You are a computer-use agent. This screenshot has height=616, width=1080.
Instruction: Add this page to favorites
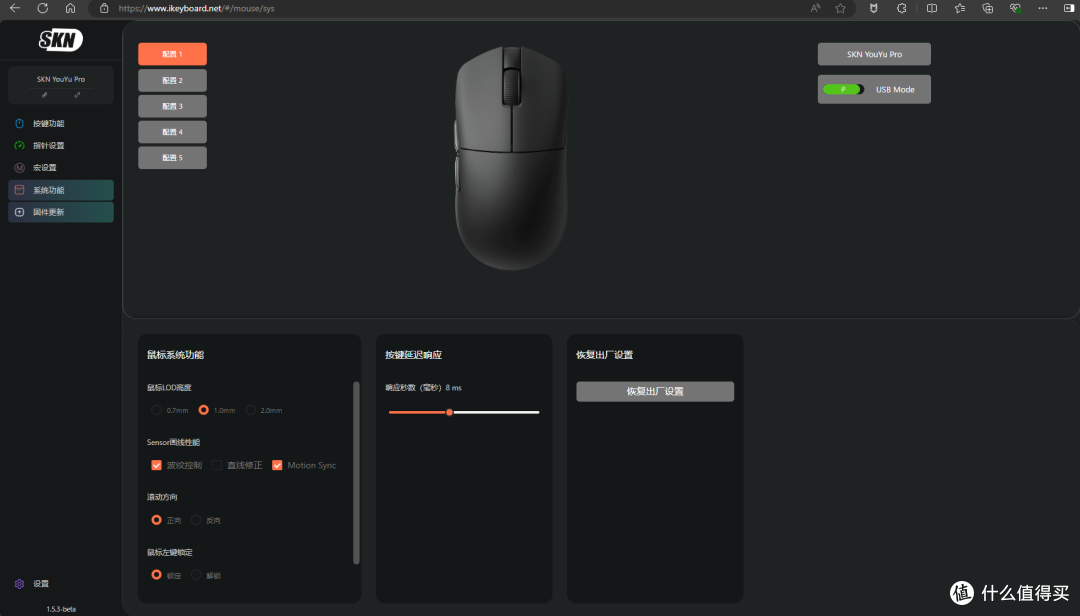point(840,8)
